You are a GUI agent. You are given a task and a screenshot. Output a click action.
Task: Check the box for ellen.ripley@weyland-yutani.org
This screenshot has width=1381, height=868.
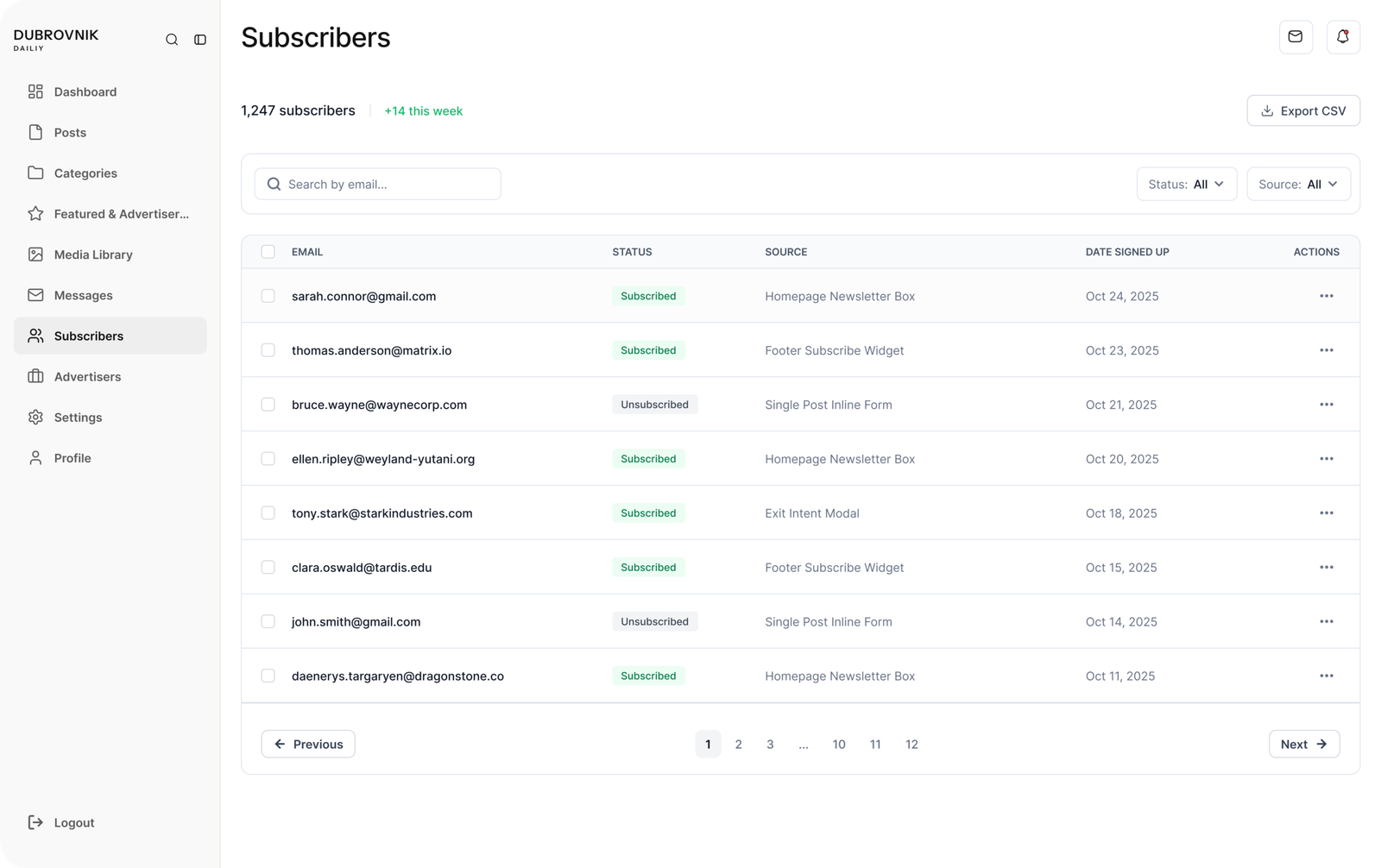click(268, 459)
